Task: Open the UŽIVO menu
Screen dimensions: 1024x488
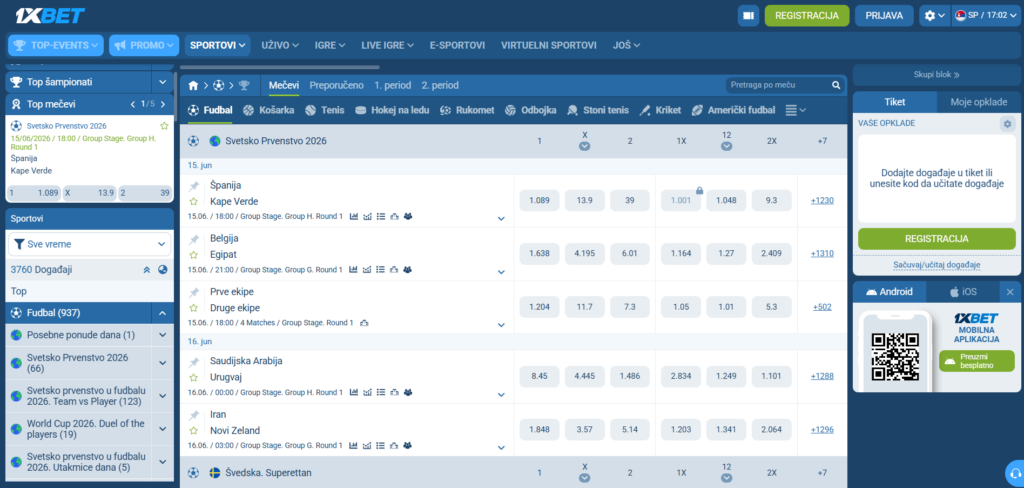Action: (280, 46)
